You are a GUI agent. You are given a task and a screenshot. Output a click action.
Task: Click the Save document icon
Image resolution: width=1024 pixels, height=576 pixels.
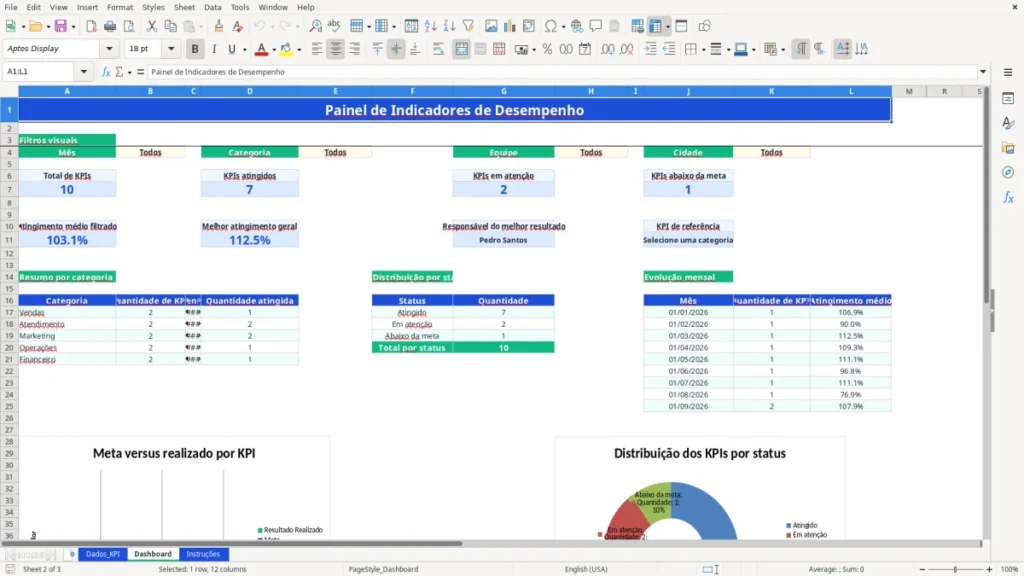61,26
